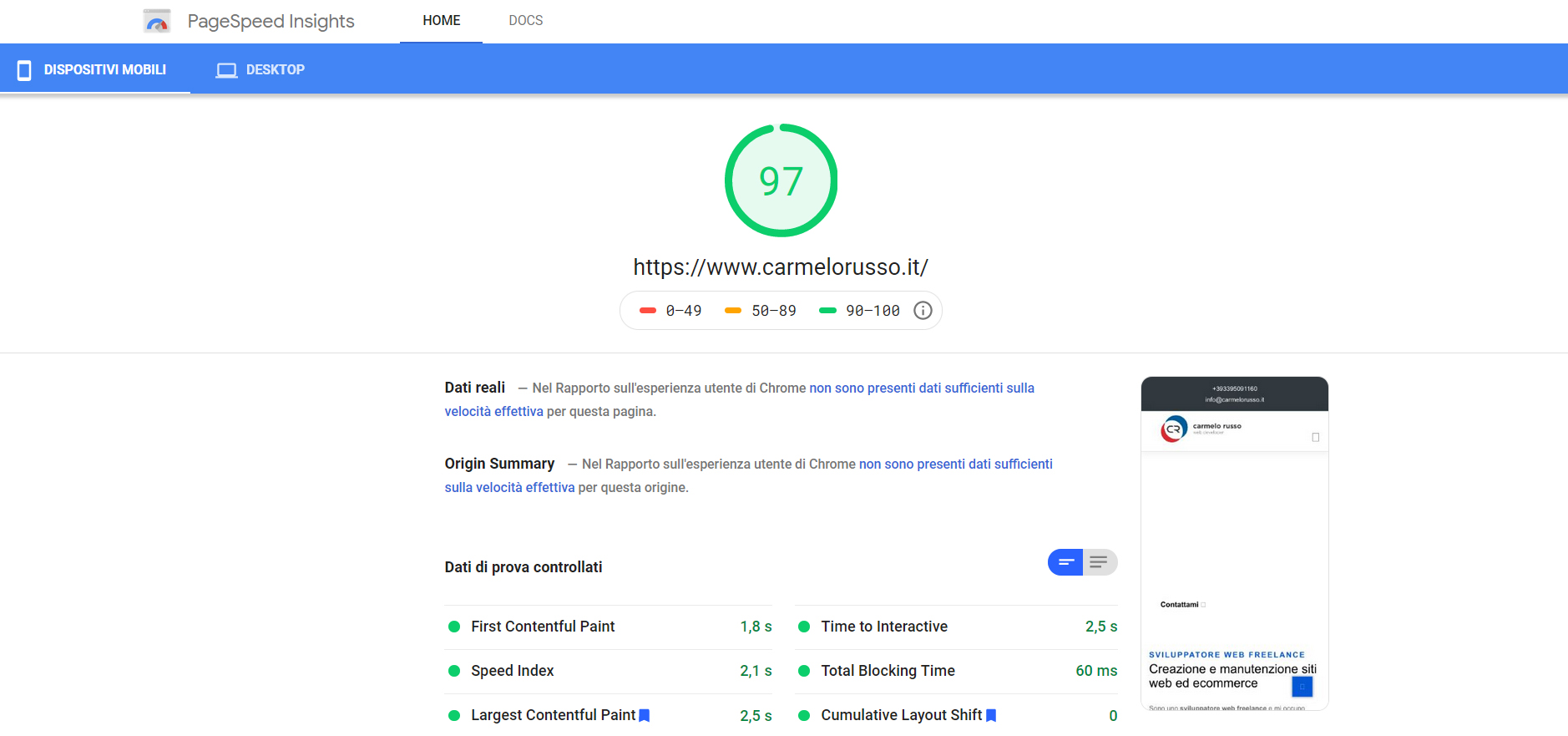Screen dimensions: 1568x736
Task: Click the orange 50–89 legend marker
Action: click(x=733, y=311)
